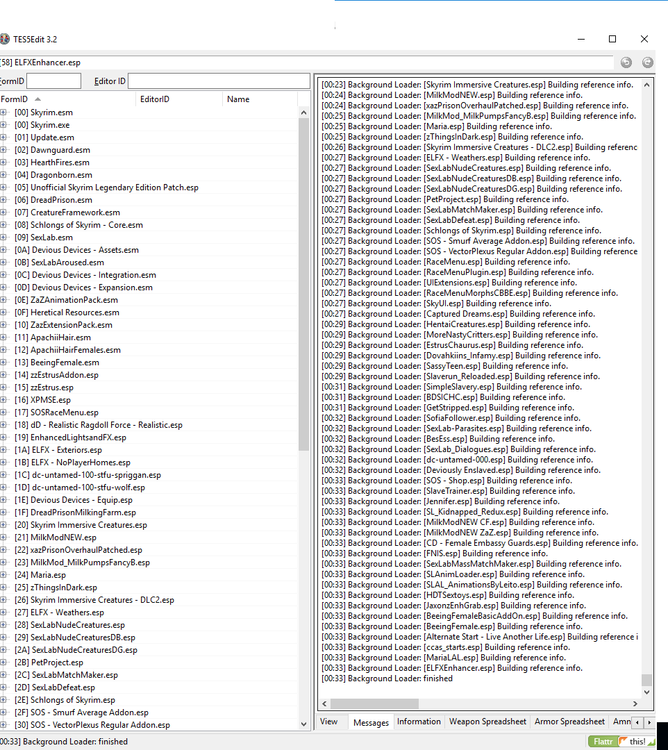668x750 pixels.
Task: Click the back navigation arrow icon
Action: [x=626, y=62]
